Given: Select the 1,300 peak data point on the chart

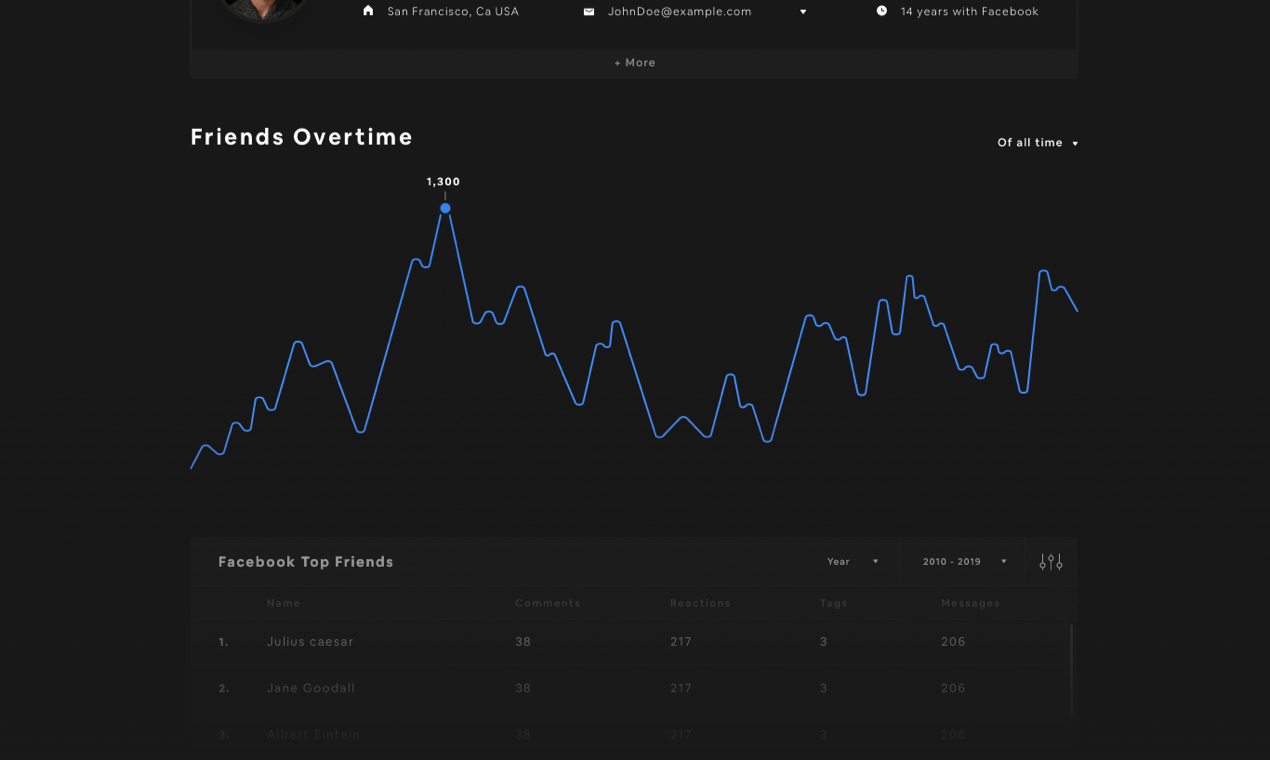Looking at the screenshot, I should pos(445,208).
